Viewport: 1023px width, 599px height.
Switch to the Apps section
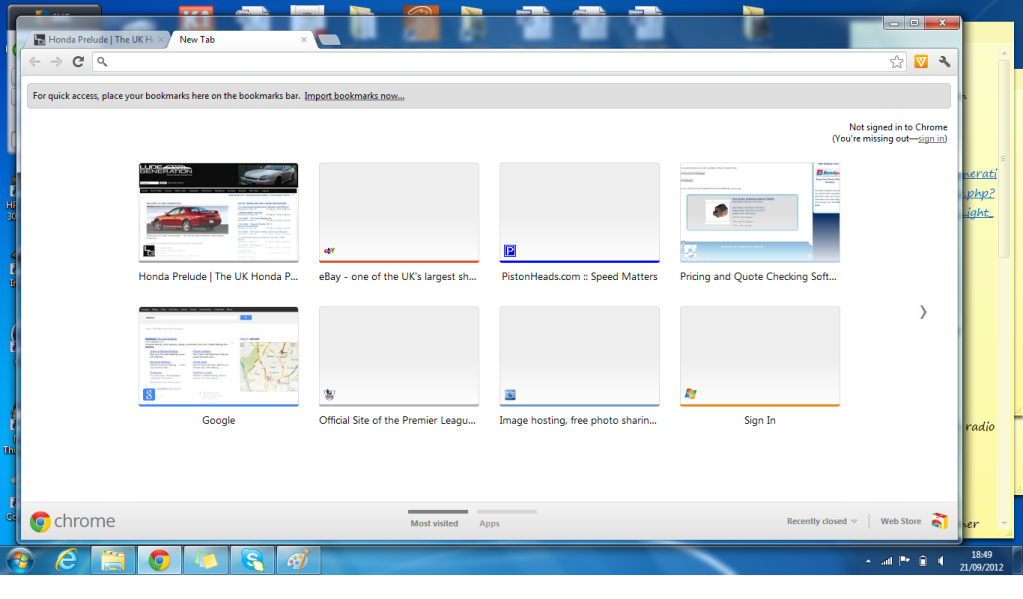489,523
